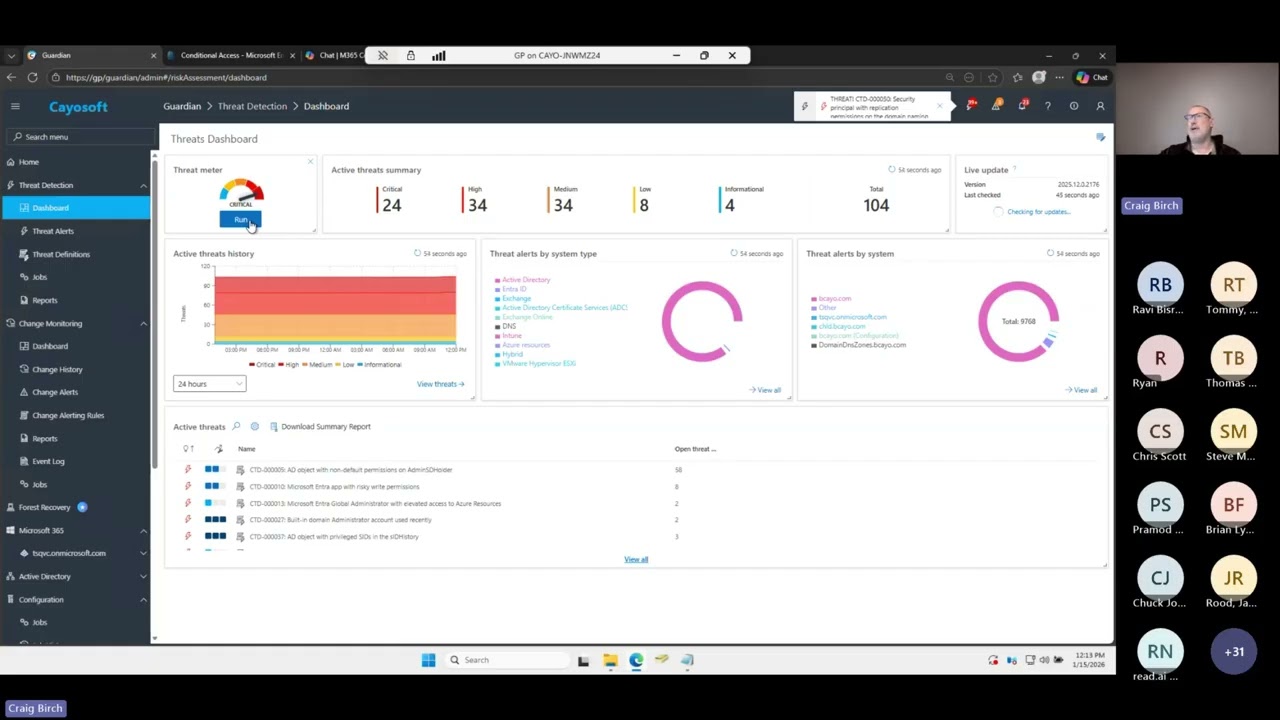
Task: Open Change Alerting Rules
Action: pyautogui.click(x=68, y=415)
